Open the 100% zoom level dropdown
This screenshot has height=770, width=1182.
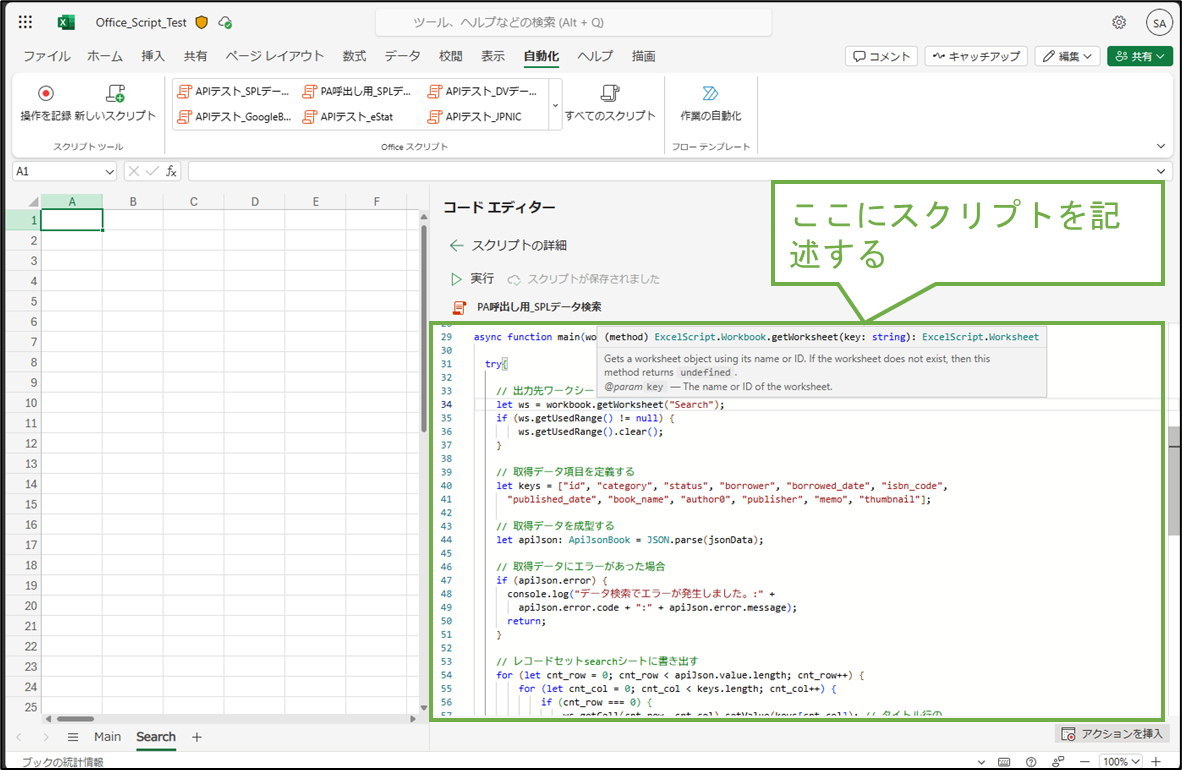pyautogui.click(x=1120, y=762)
